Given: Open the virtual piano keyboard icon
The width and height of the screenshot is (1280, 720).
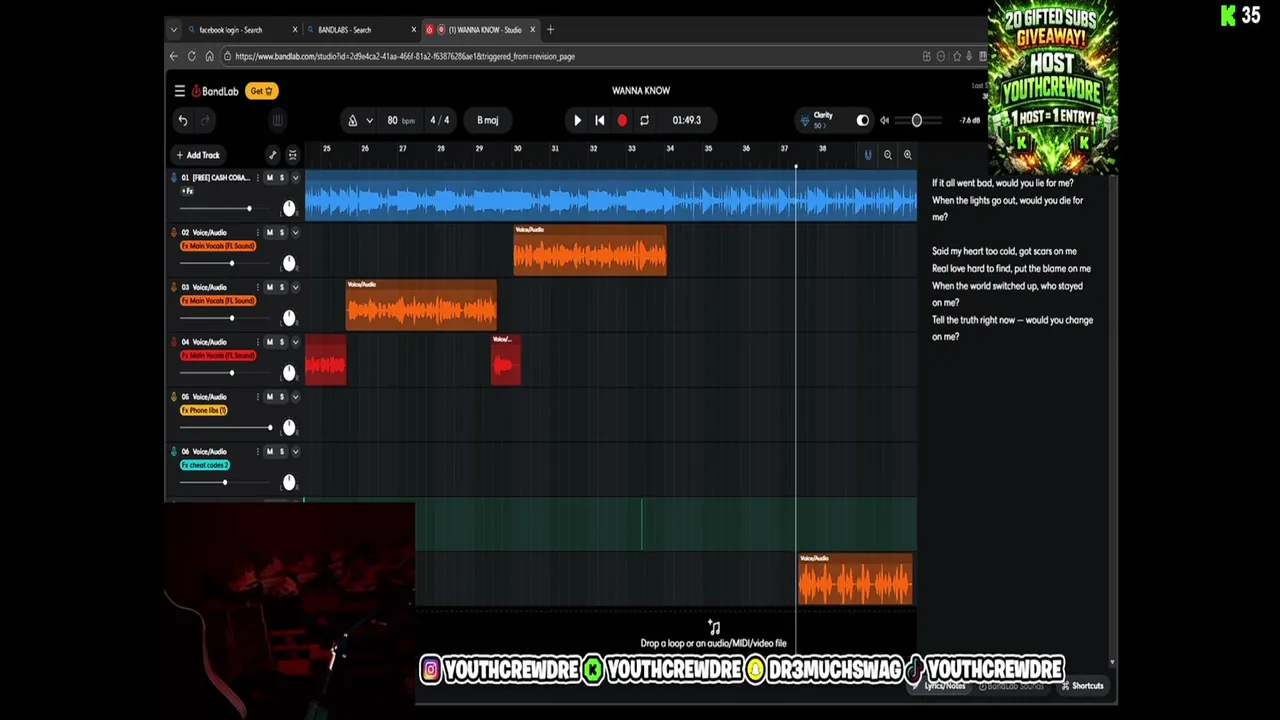Looking at the screenshot, I should pyautogui.click(x=277, y=120).
